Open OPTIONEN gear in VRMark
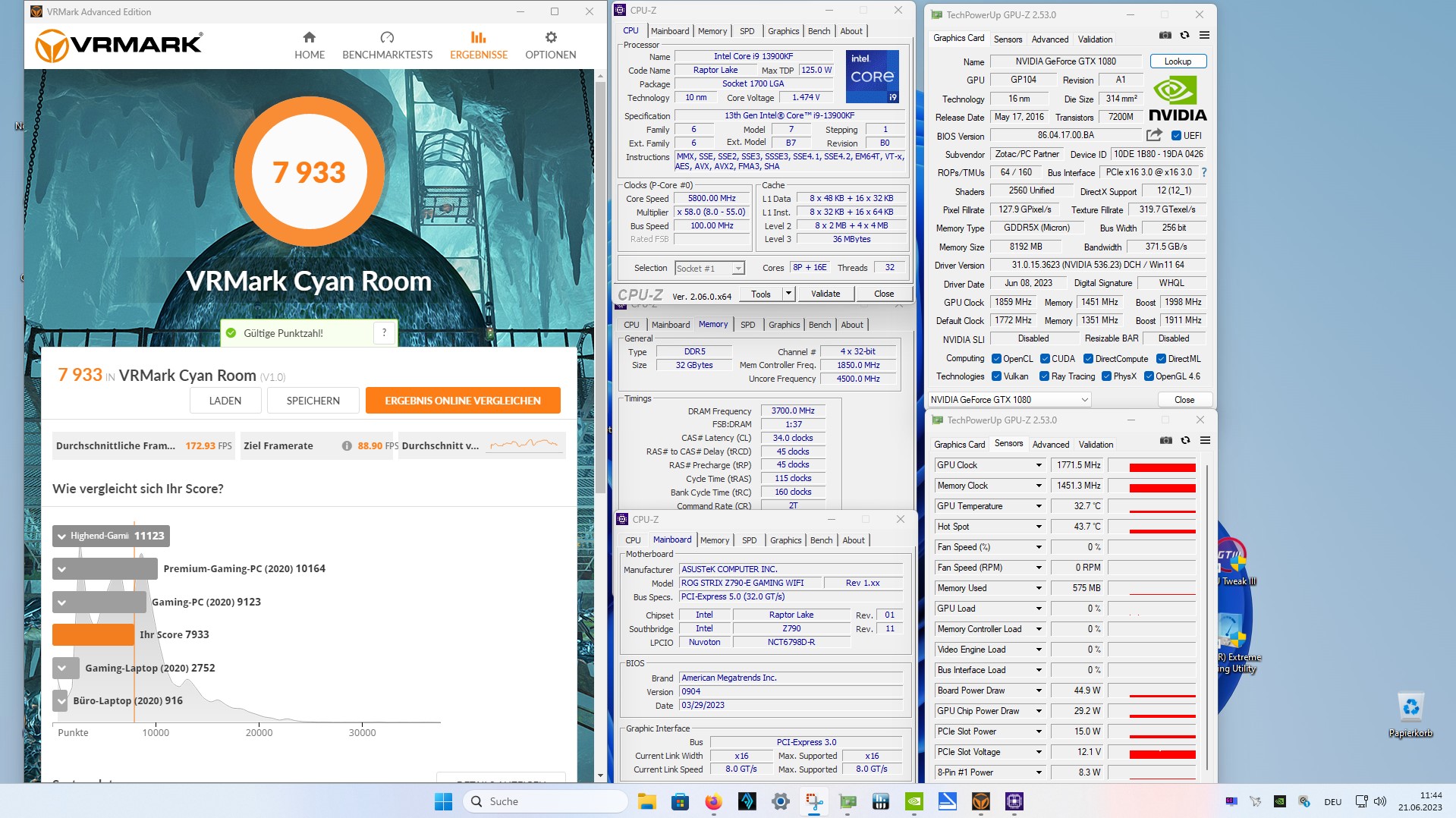Viewport: 1456px width, 818px height. [x=551, y=46]
